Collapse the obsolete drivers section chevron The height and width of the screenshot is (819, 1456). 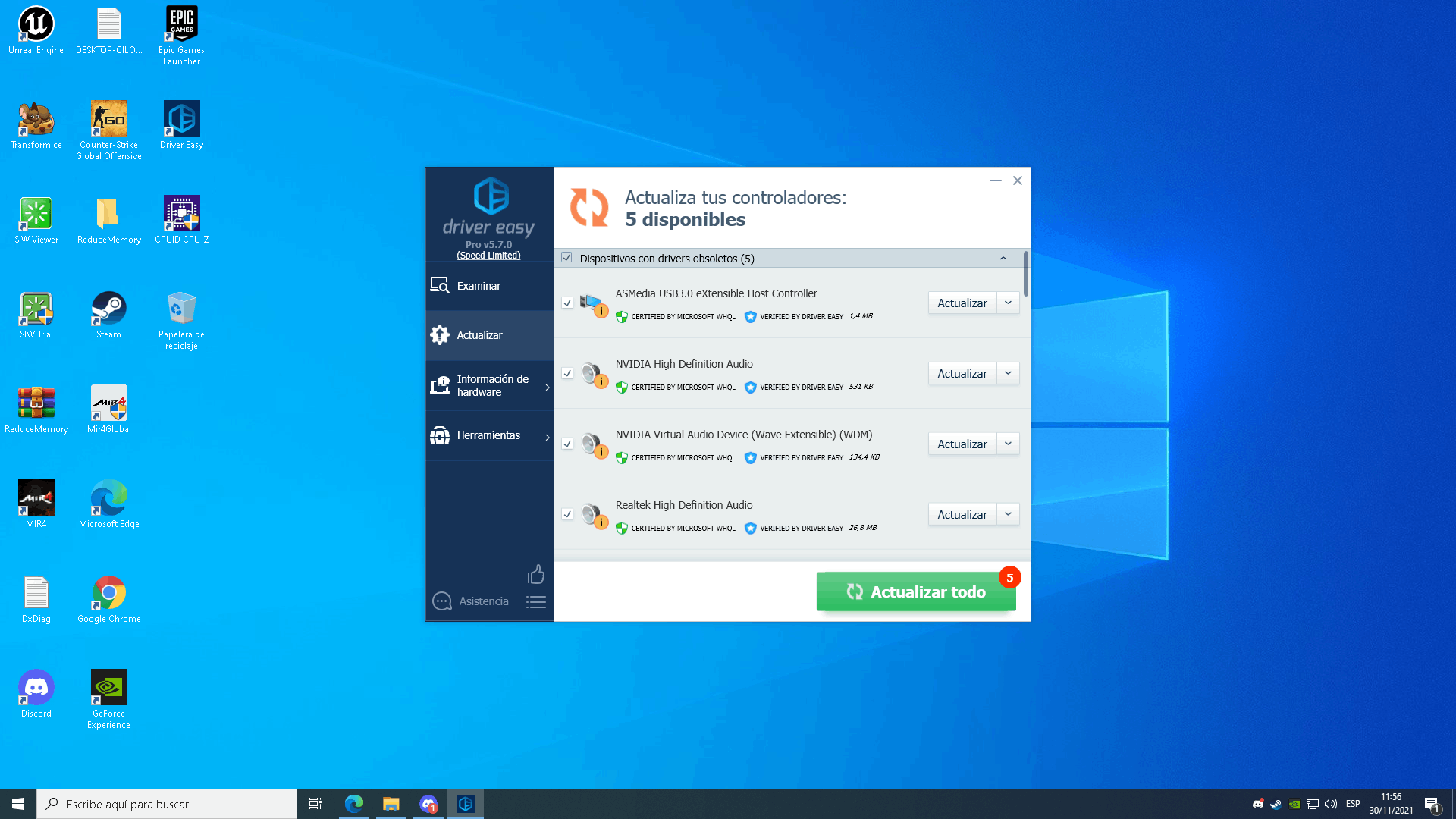[x=1003, y=258]
